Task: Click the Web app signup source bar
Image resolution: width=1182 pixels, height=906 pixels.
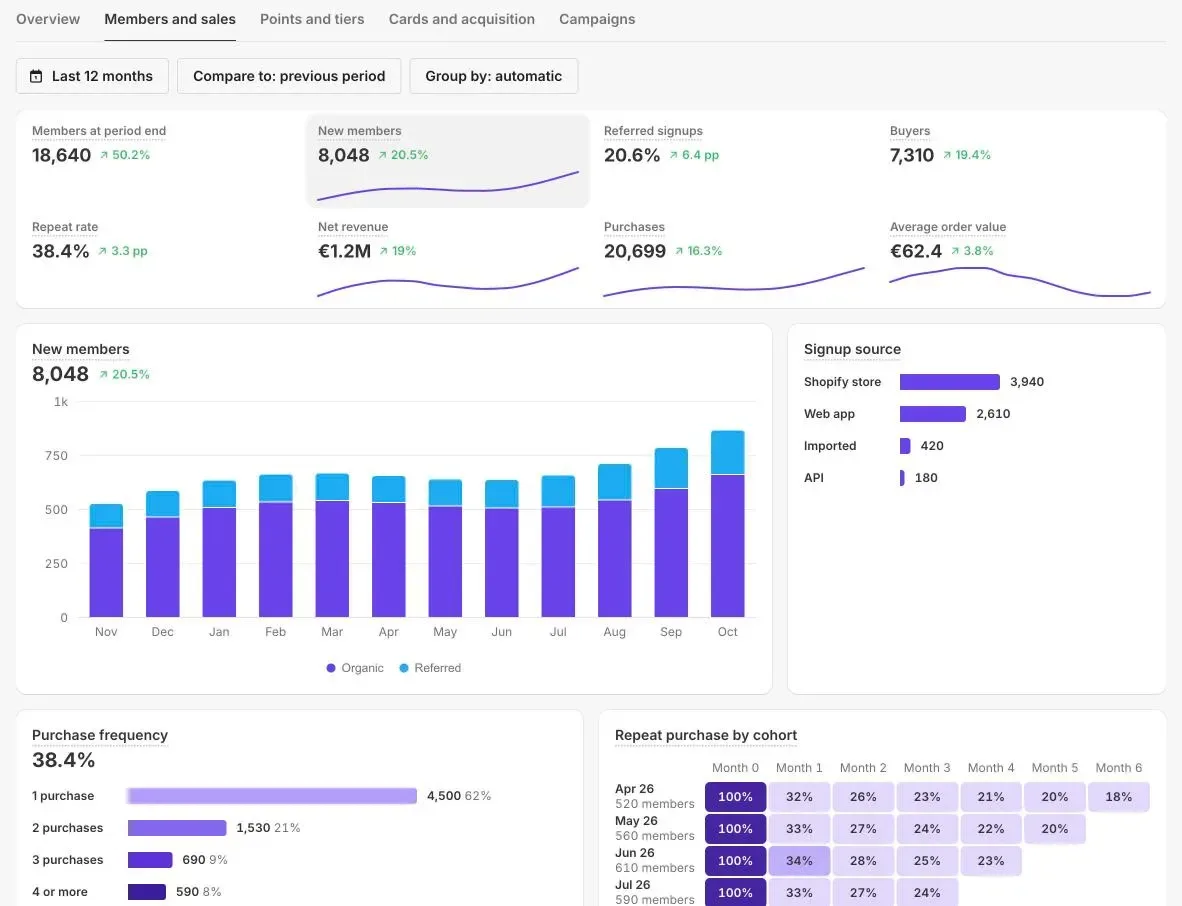Action: point(932,414)
